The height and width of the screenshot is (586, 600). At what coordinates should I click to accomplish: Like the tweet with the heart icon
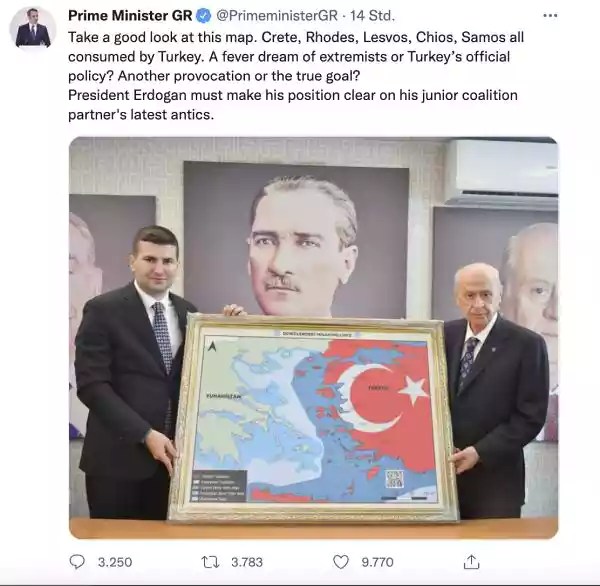pos(341,562)
